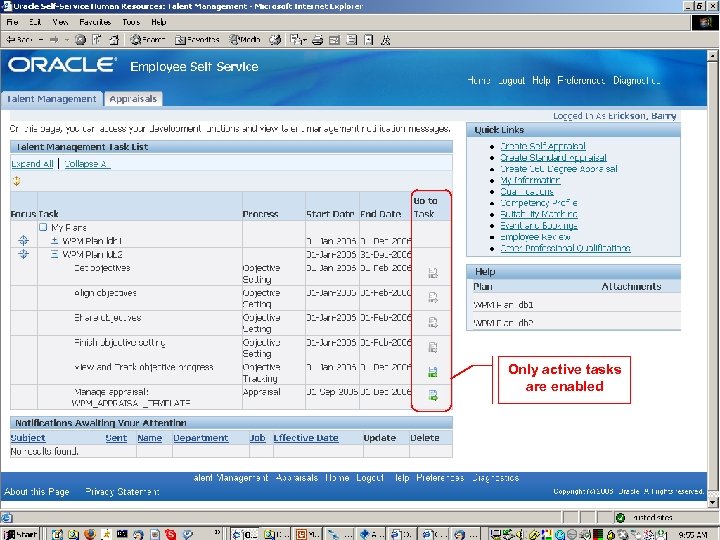Image resolution: width=720 pixels, height=540 pixels.
Task: Open the Media toolbar button
Action: click(x=245, y=40)
